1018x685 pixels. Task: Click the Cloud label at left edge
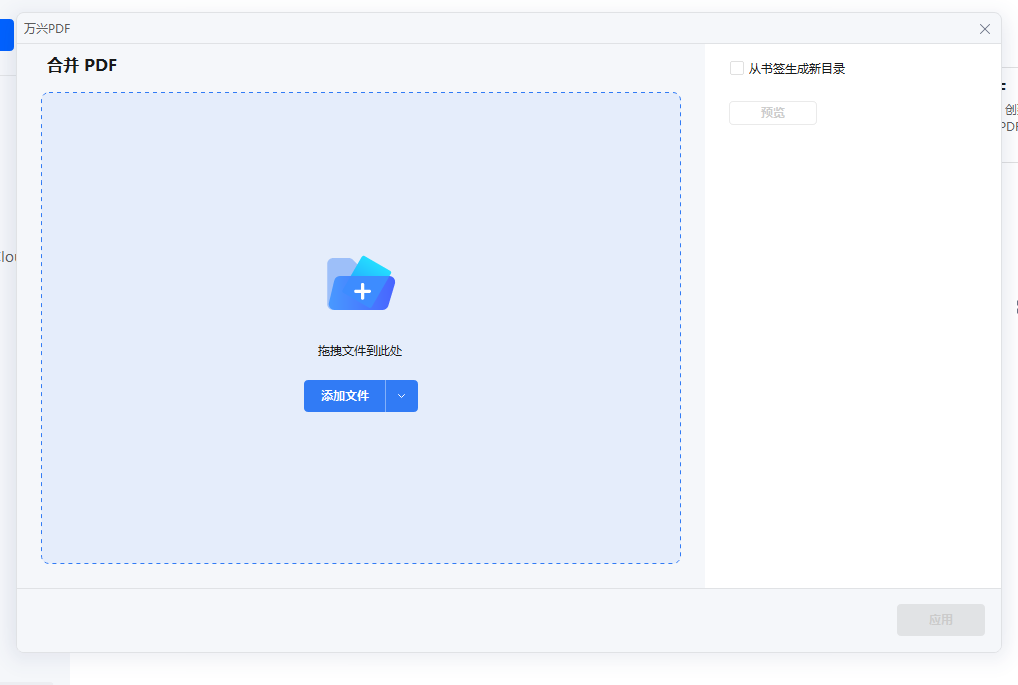[x=7, y=257]
